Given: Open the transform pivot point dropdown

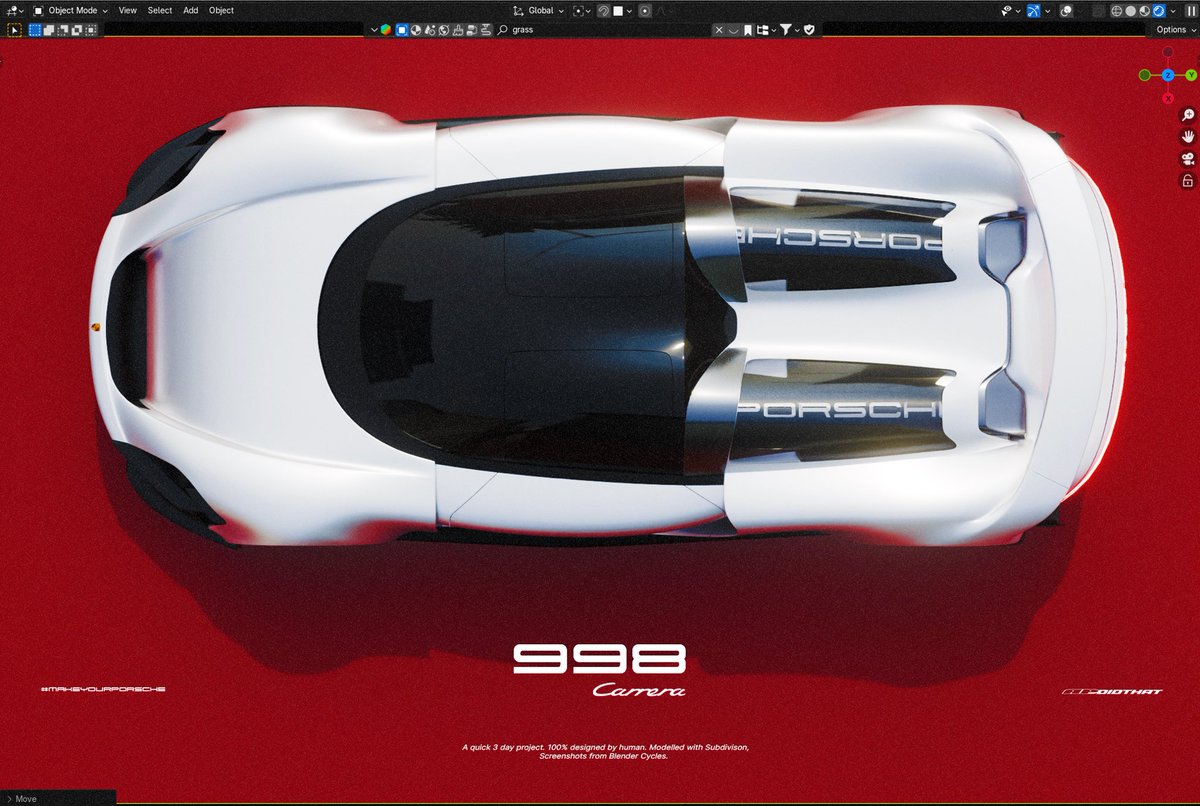Looking at the screenshot, I should click(582, 10).
